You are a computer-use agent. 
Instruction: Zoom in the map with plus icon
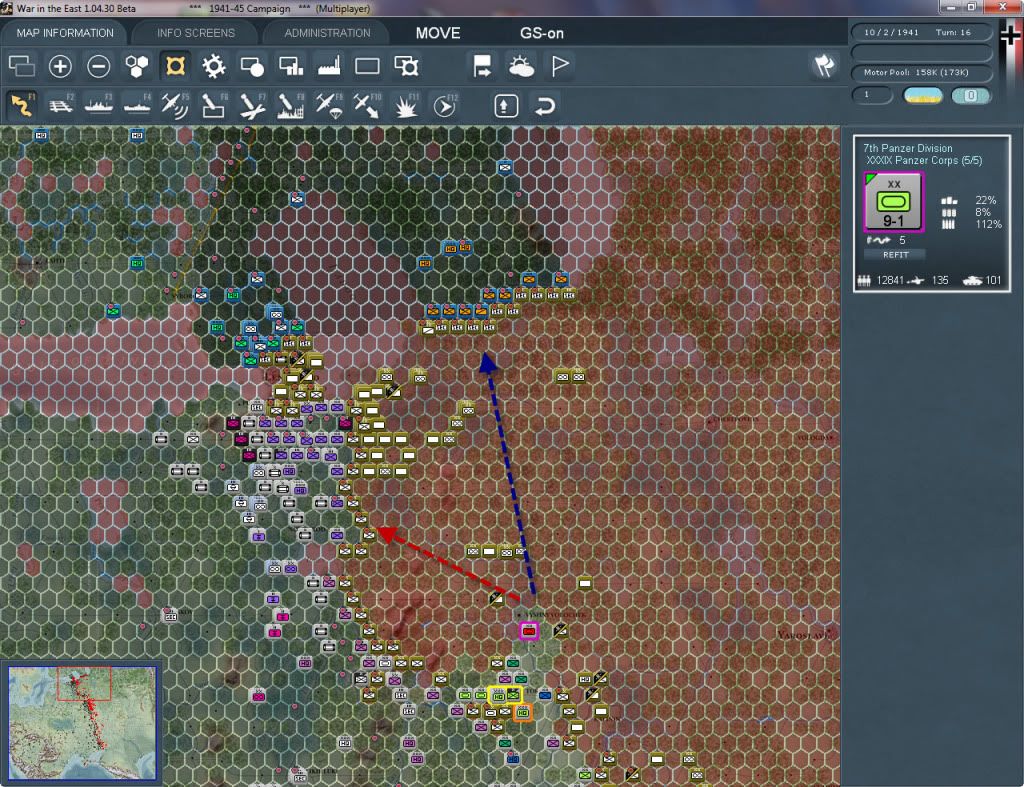tap(60, 66)
